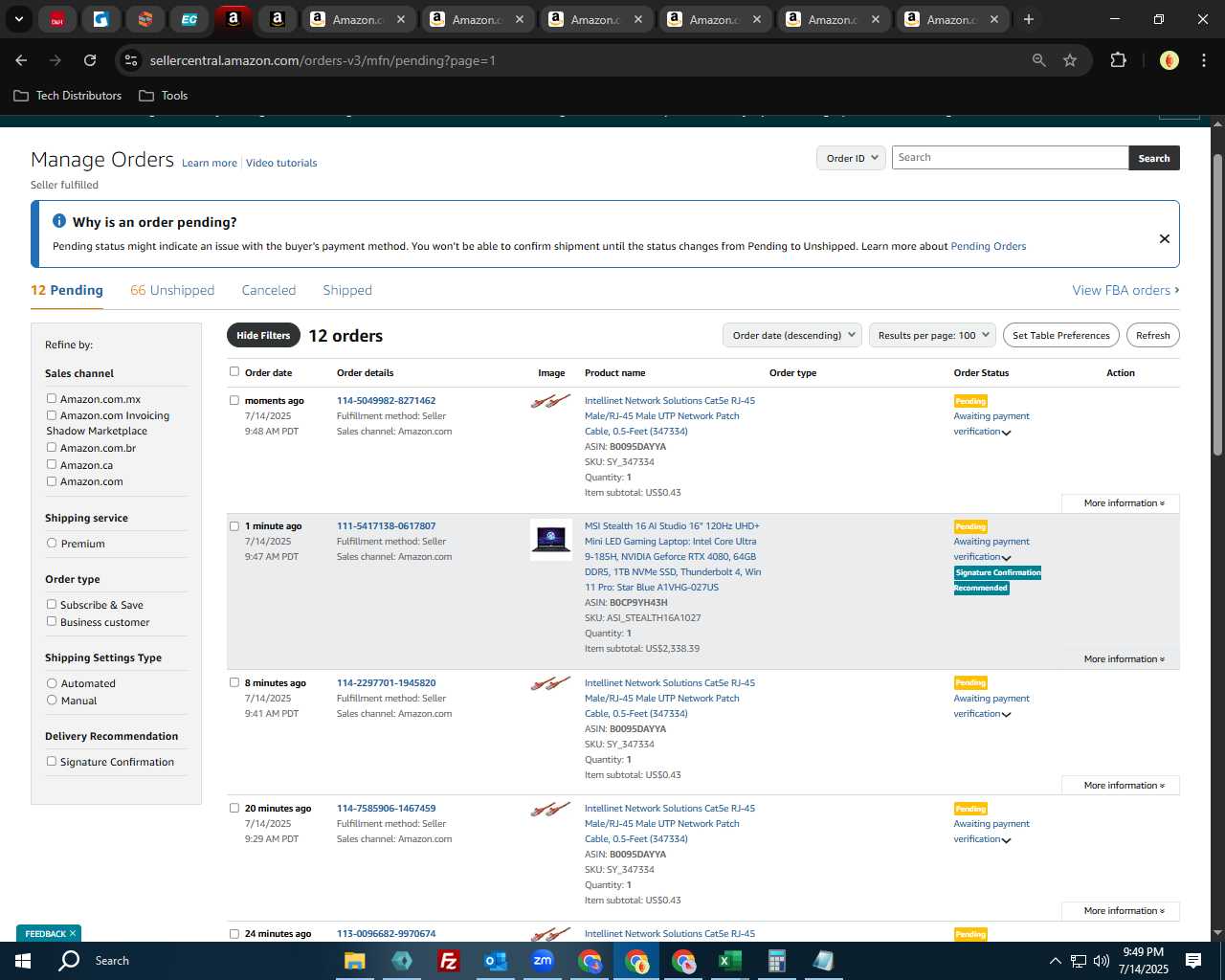Check the Subscribe & Save filter
1225x980 pixels.
click(x=52, y=604)
